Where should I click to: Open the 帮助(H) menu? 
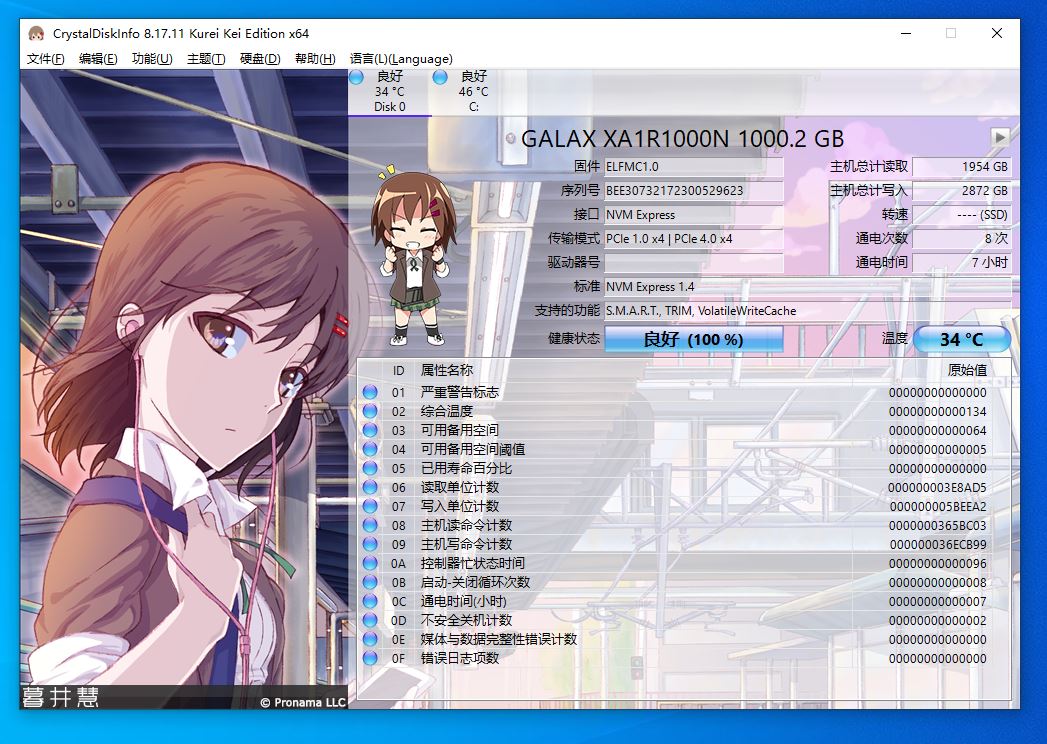pos(315,59)
